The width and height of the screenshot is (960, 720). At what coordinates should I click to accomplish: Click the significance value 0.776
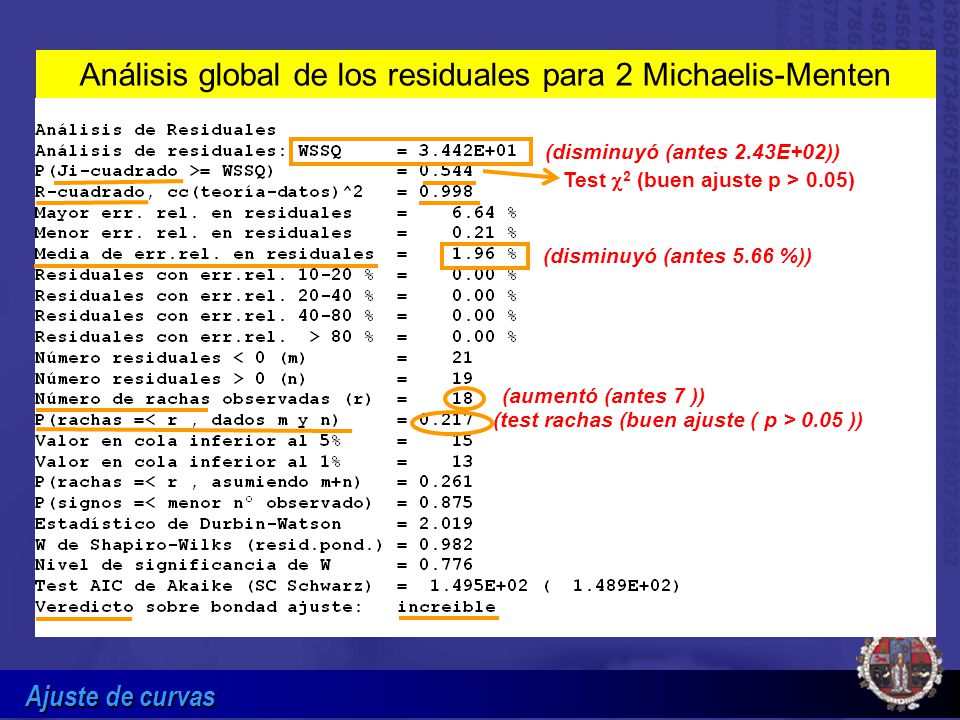[446, 564]
